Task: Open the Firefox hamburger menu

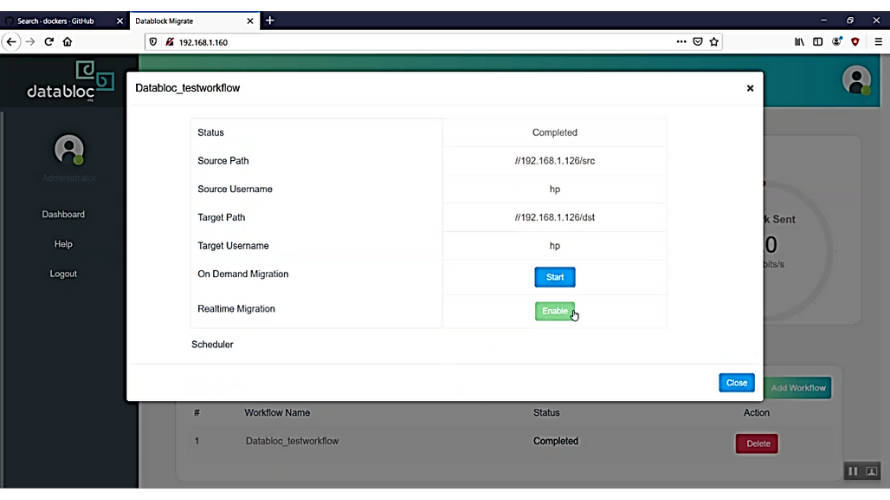Action: 878,41
